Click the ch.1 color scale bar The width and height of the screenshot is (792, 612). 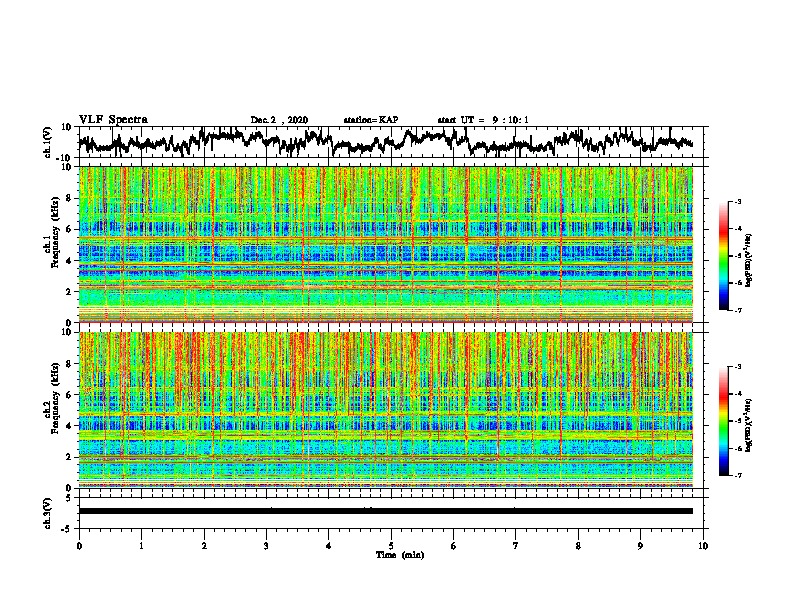[724, 256]
